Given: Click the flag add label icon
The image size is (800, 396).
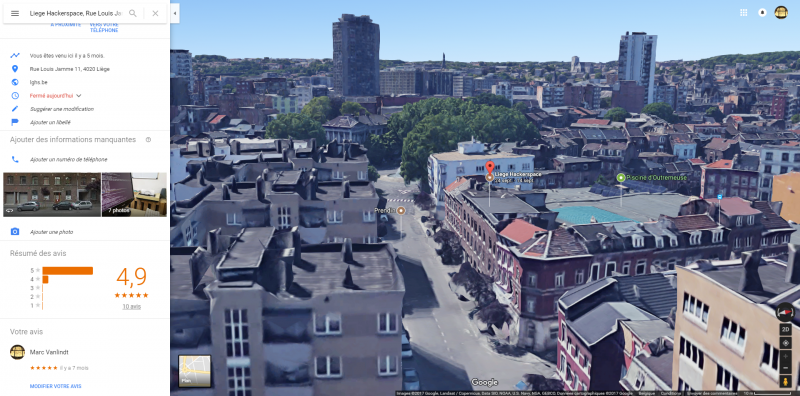Looking at the screenshot, I should (15, 122).
